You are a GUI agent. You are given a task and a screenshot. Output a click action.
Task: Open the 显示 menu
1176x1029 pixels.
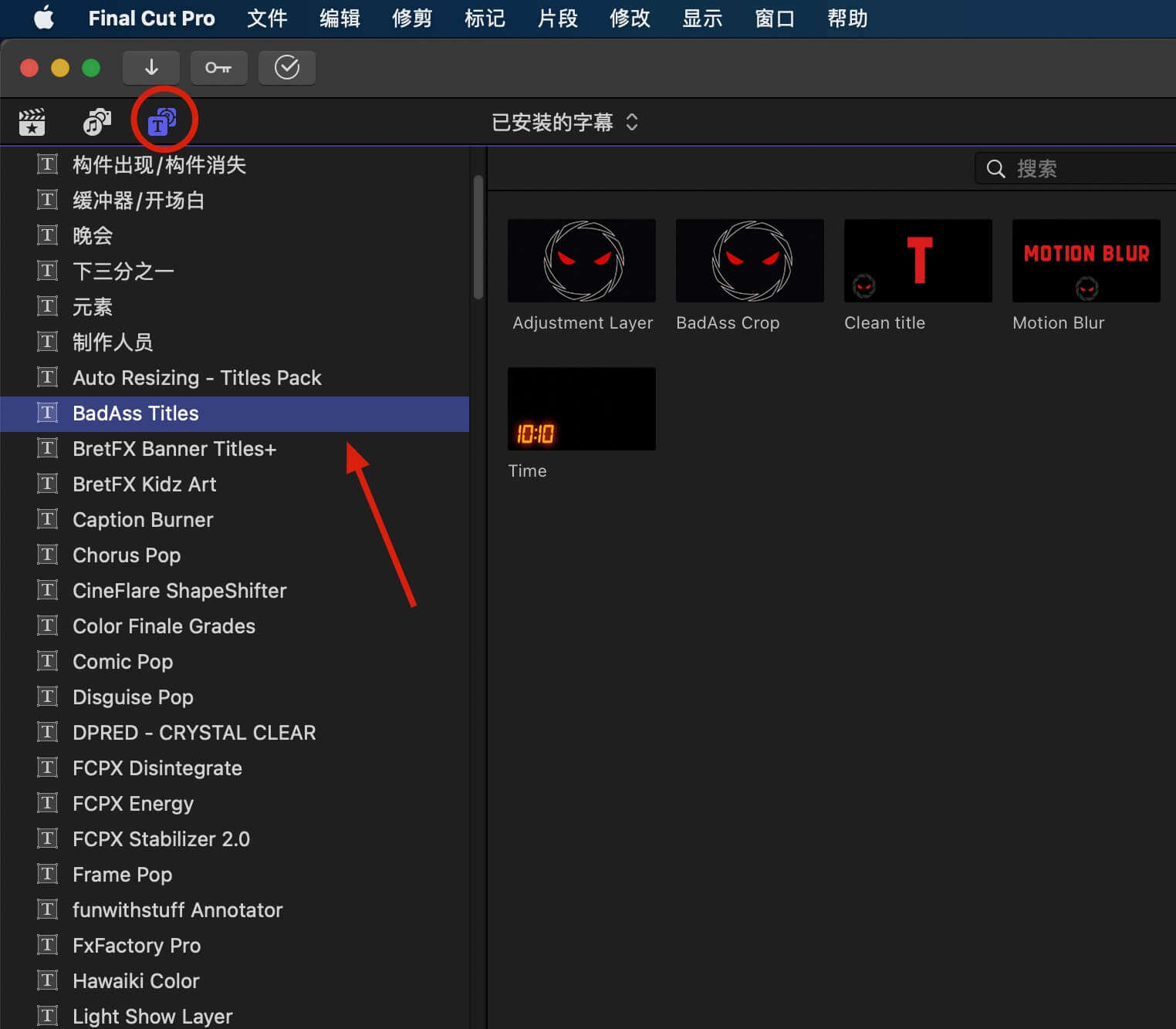pyautogui.click(x=702, y=18)
